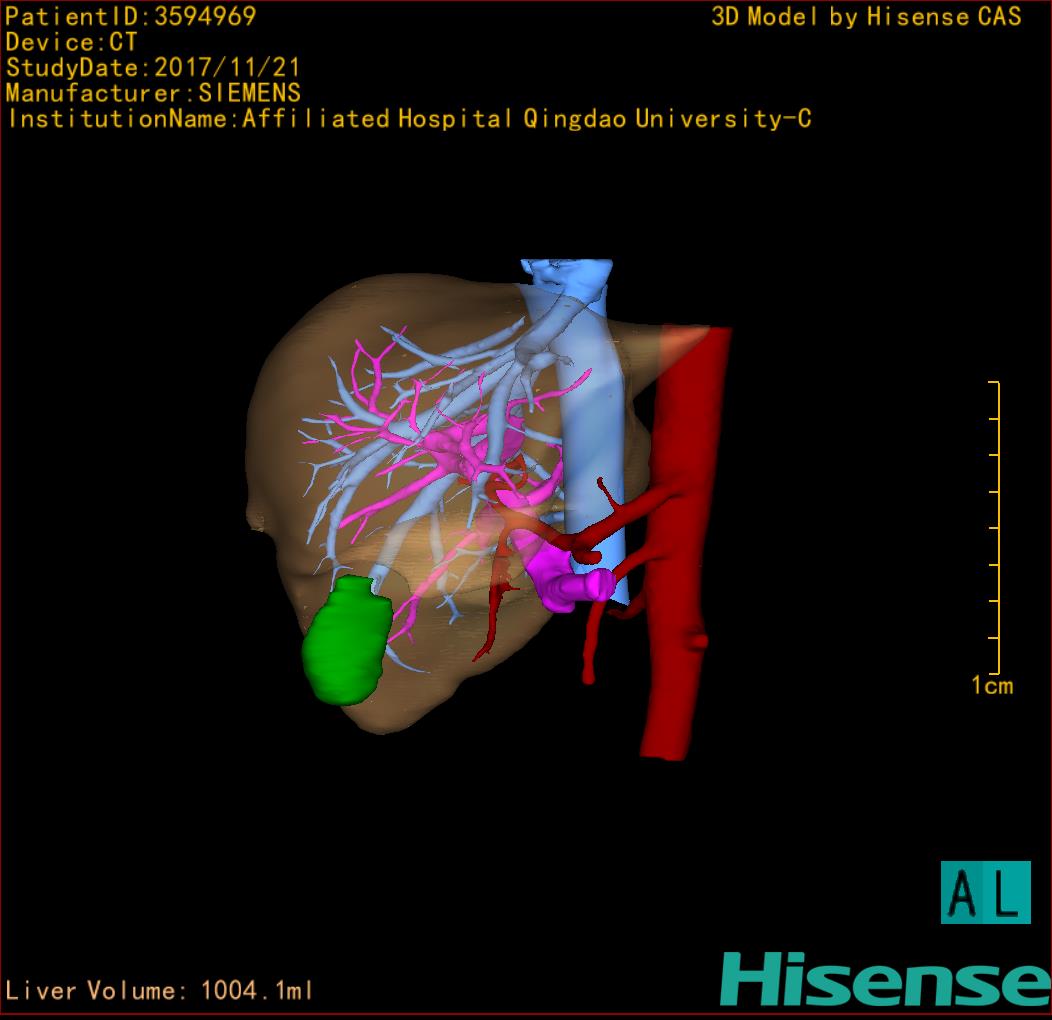Image resolution: width=1052 pixels, height=1020 pixels.
Task: Click the 'Manufacturer:SIEMENS' text
Action: point(152,93)
